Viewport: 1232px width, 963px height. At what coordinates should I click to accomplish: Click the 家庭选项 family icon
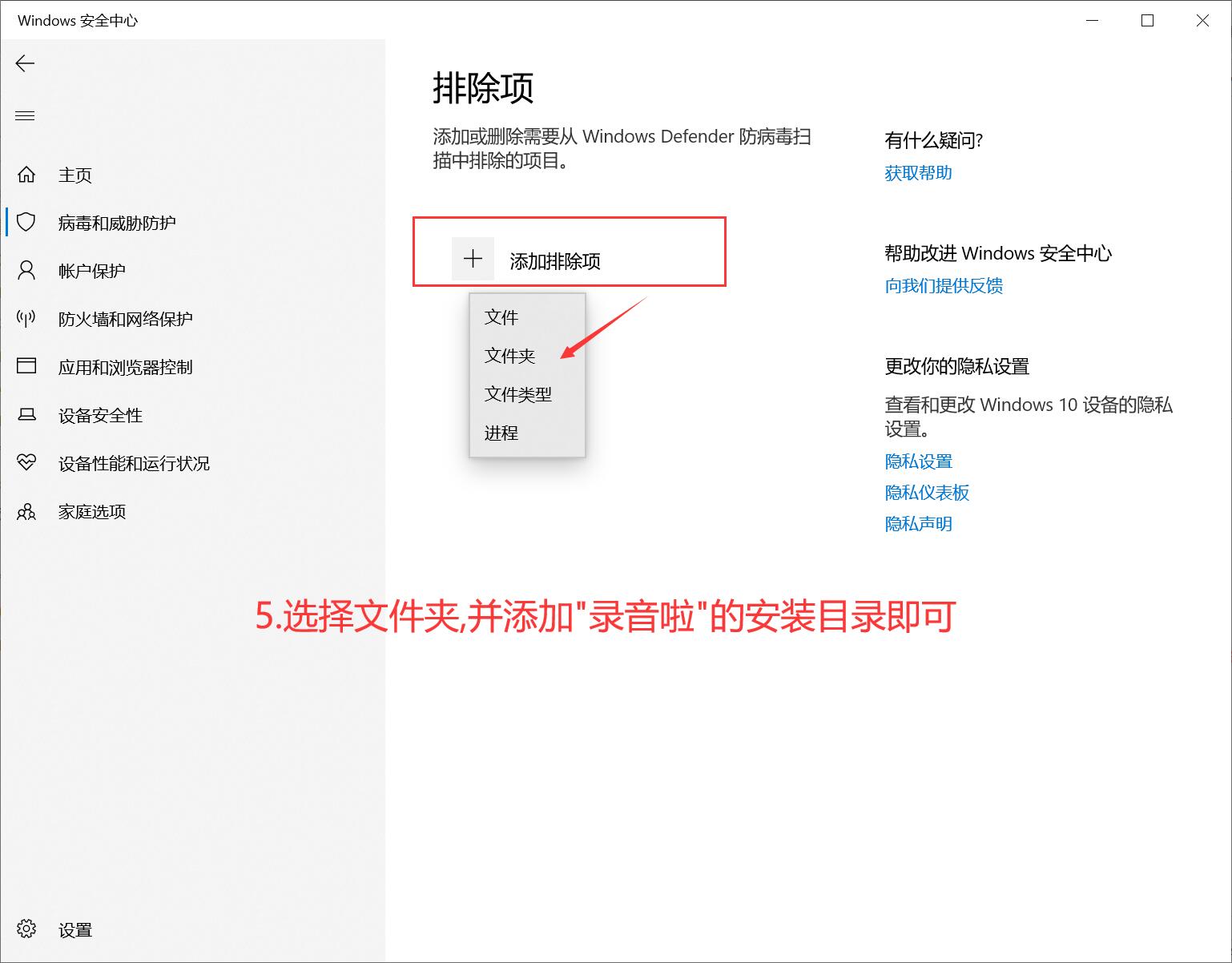coord(26,511)
